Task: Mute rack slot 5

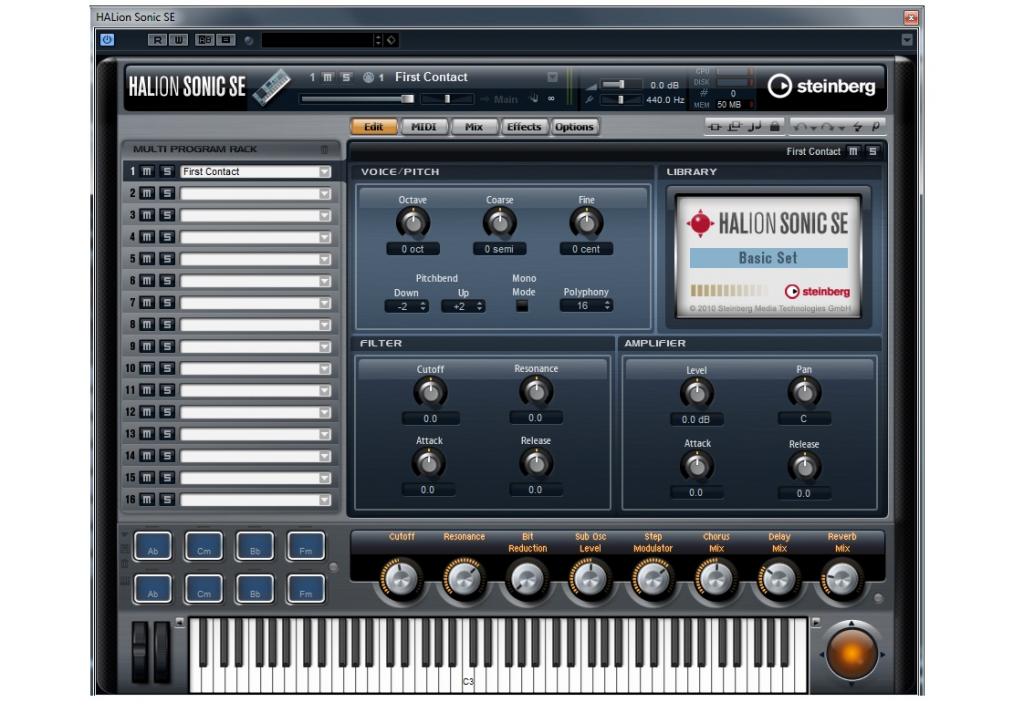Action: coord(148,259)
